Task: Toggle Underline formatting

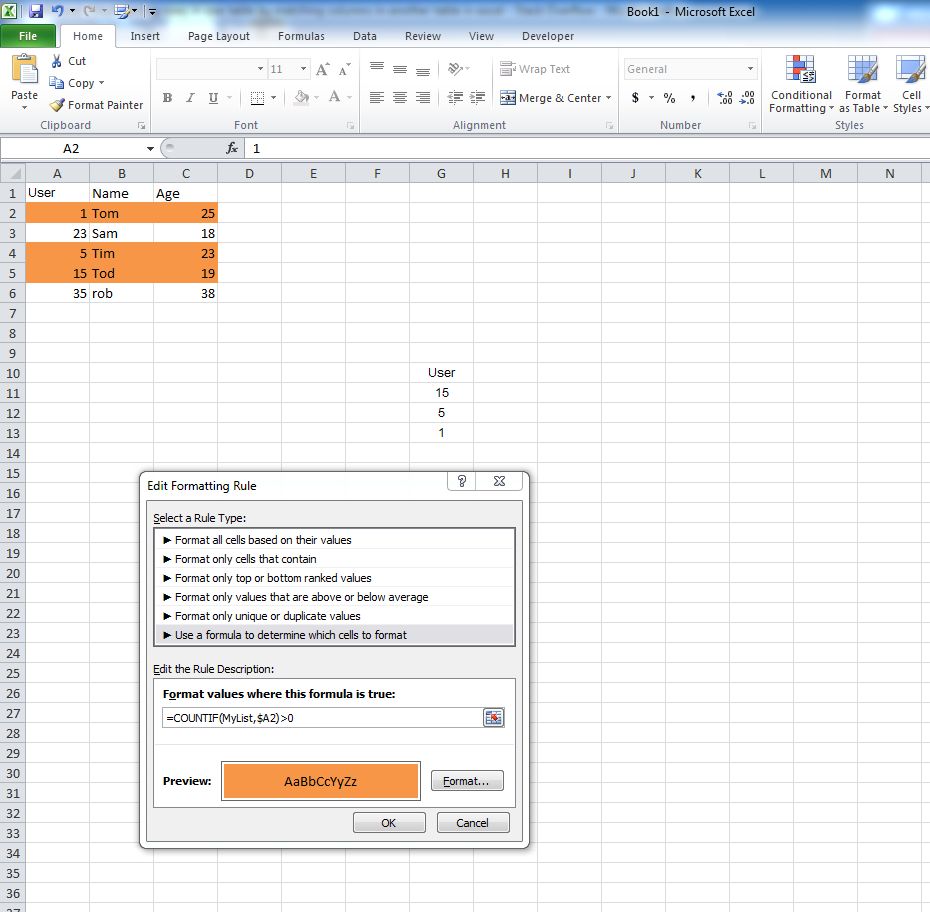Action: pos(213,98)
